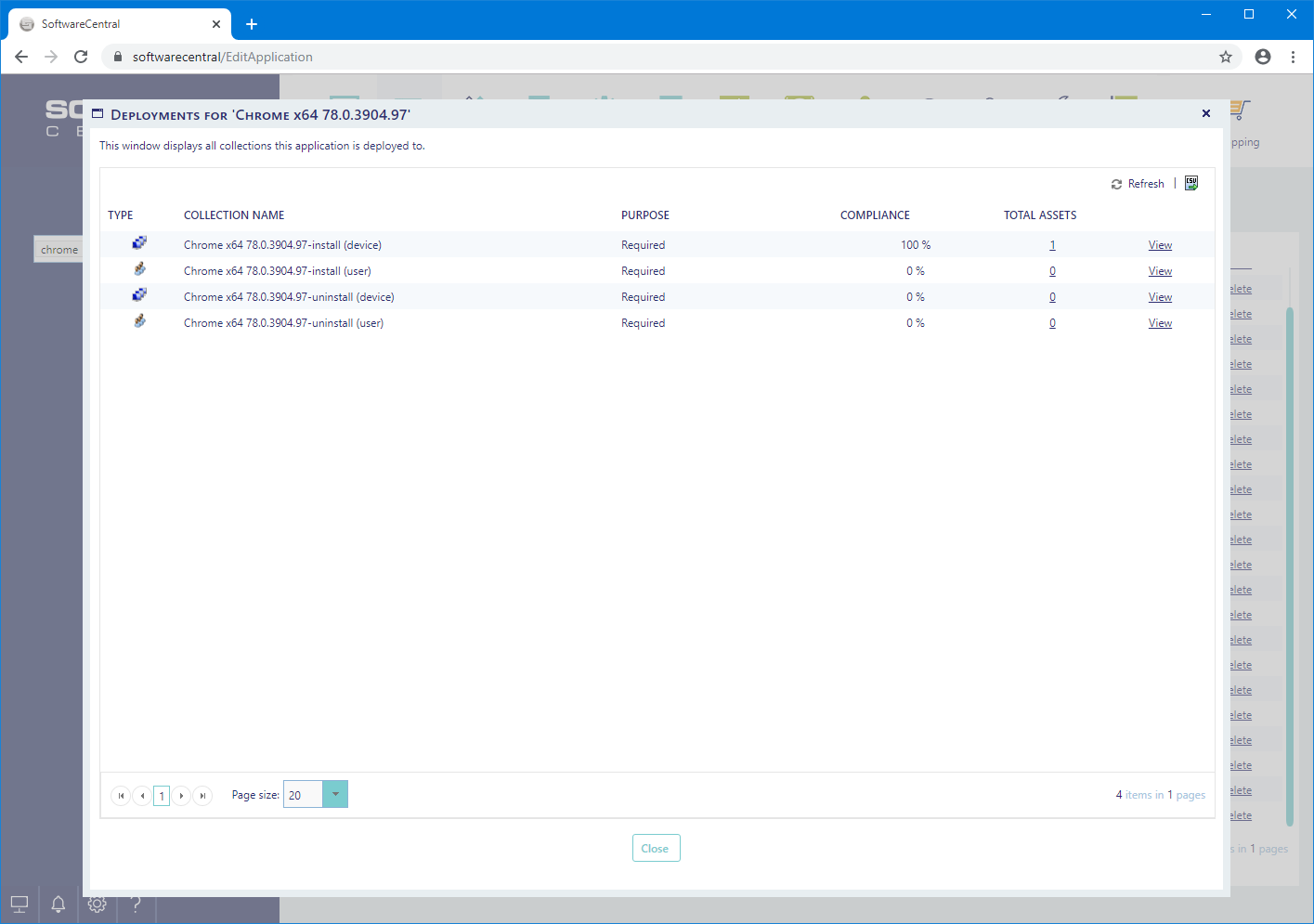
Task: Sort by Collection Name column header
Action: click(234, 215)
